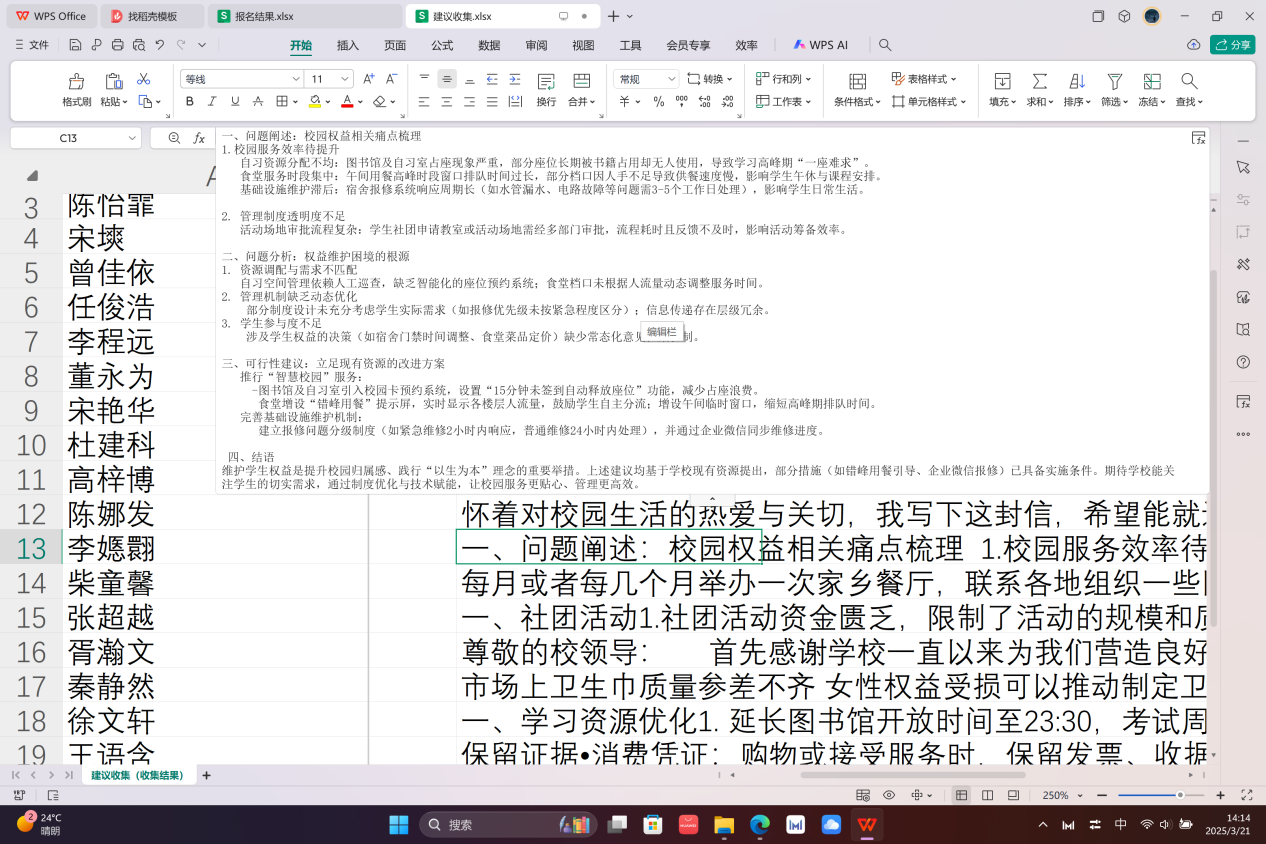Expand the number format dropdown (常规)
Screen dimensions: 1266x844
(673, 79)
